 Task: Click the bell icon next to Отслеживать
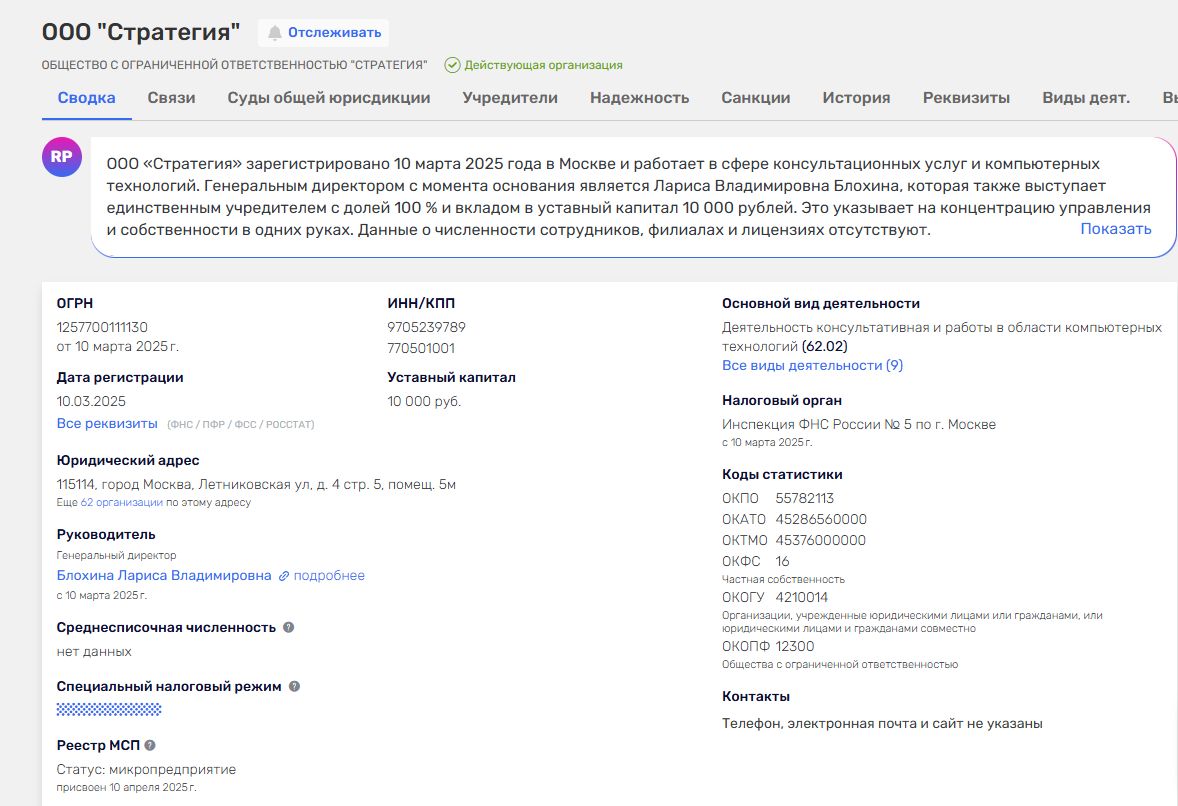coord(275,32)
